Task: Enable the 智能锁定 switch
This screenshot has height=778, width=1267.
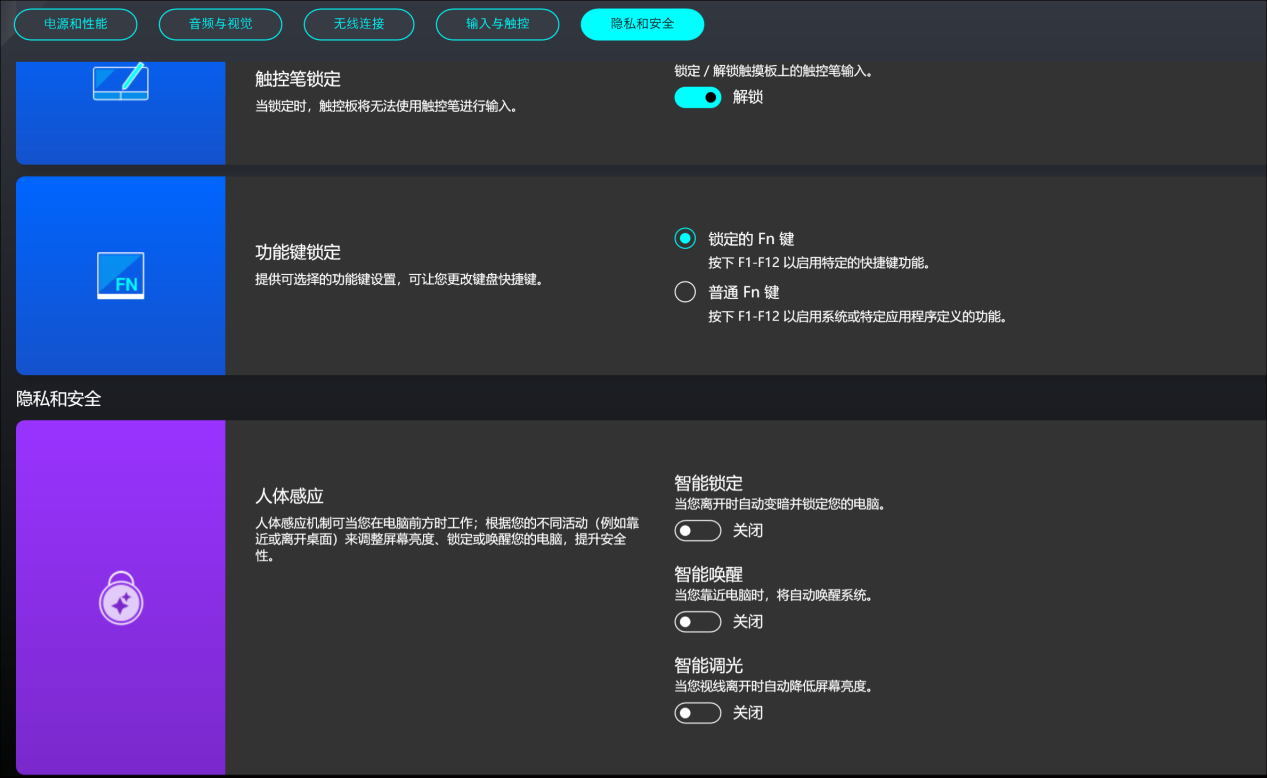Action: 697,530
